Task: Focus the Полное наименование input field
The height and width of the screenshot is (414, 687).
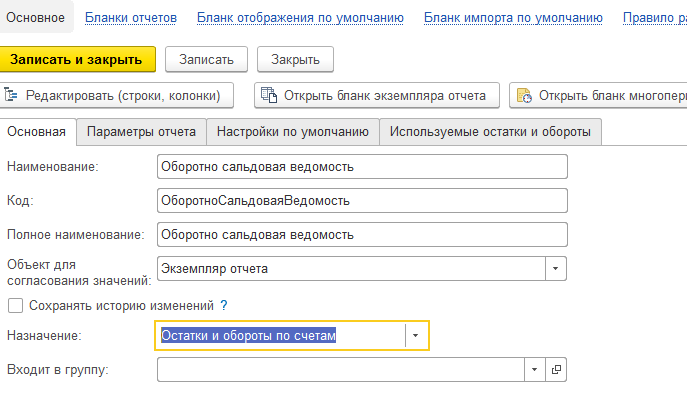Action: (x=362, y=234)
